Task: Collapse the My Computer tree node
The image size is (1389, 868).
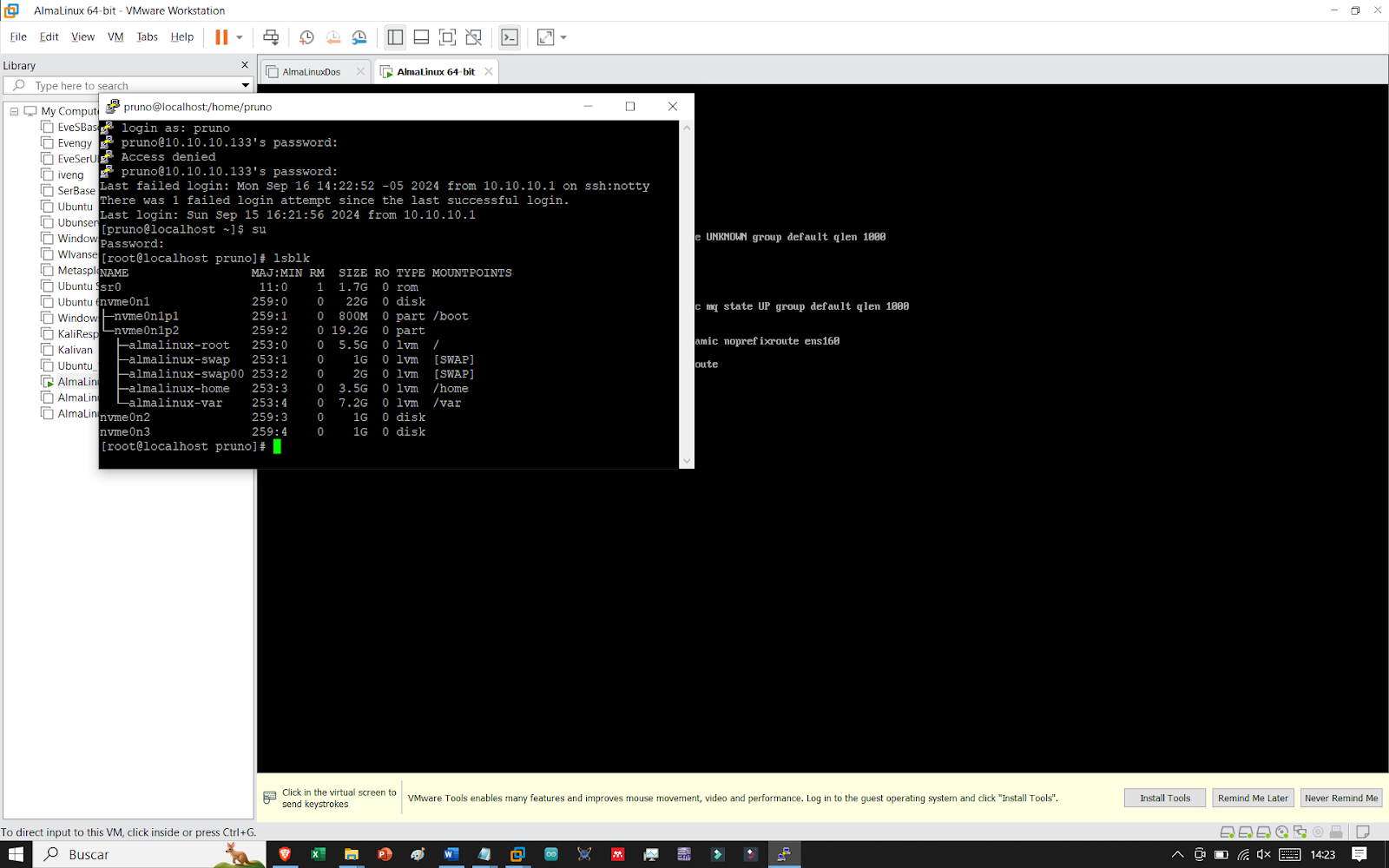Action: [x=14, y=111]
